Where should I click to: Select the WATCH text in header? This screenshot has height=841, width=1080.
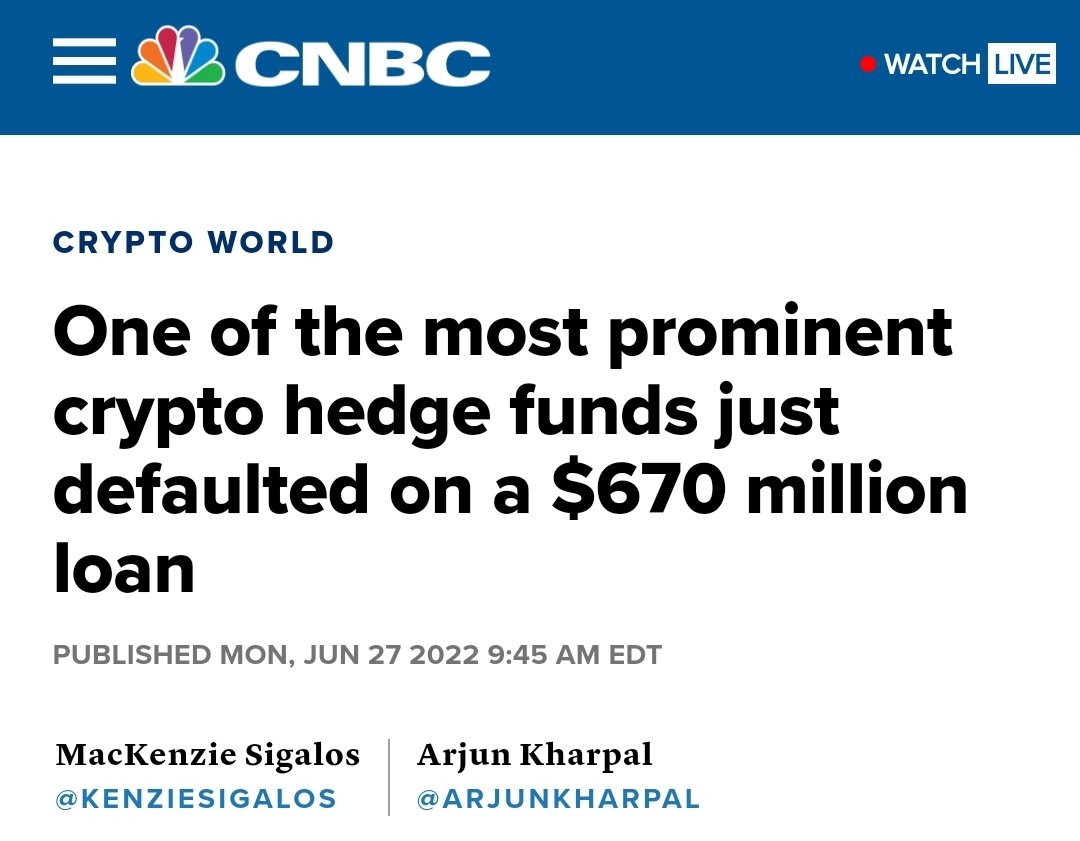[x=931, y=64]
